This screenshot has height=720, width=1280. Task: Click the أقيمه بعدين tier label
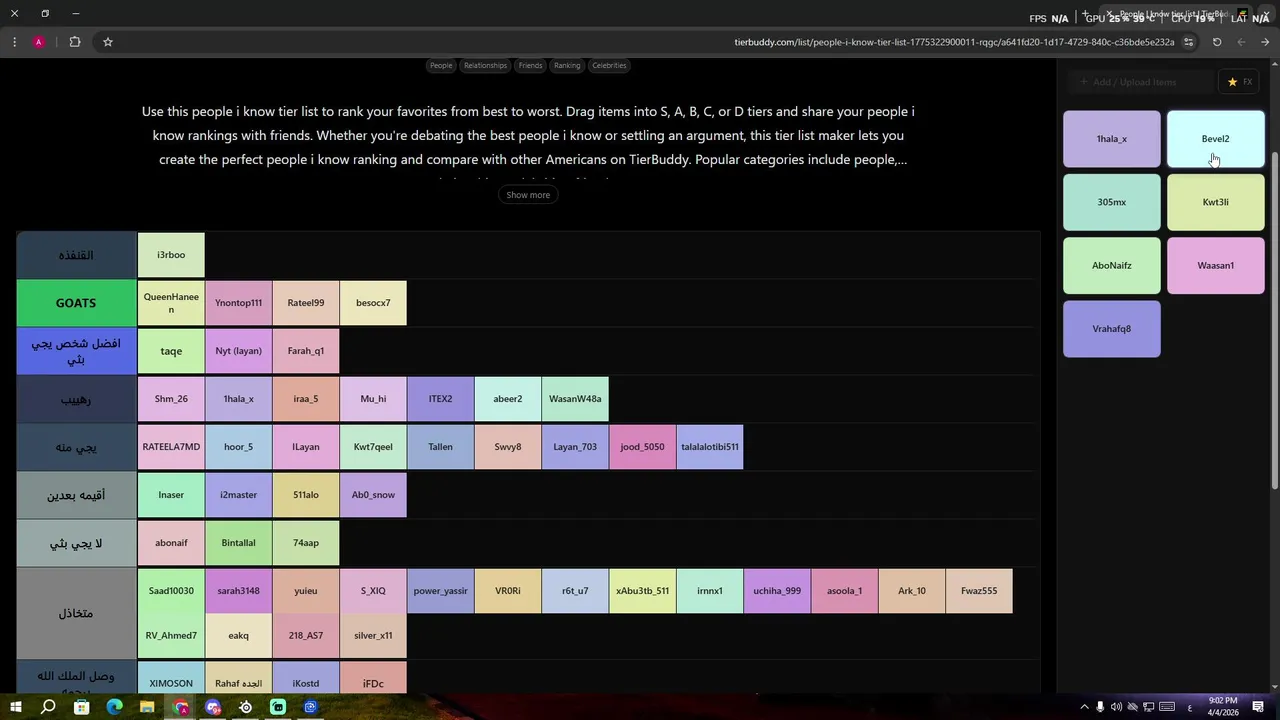(x=76, y=495)
